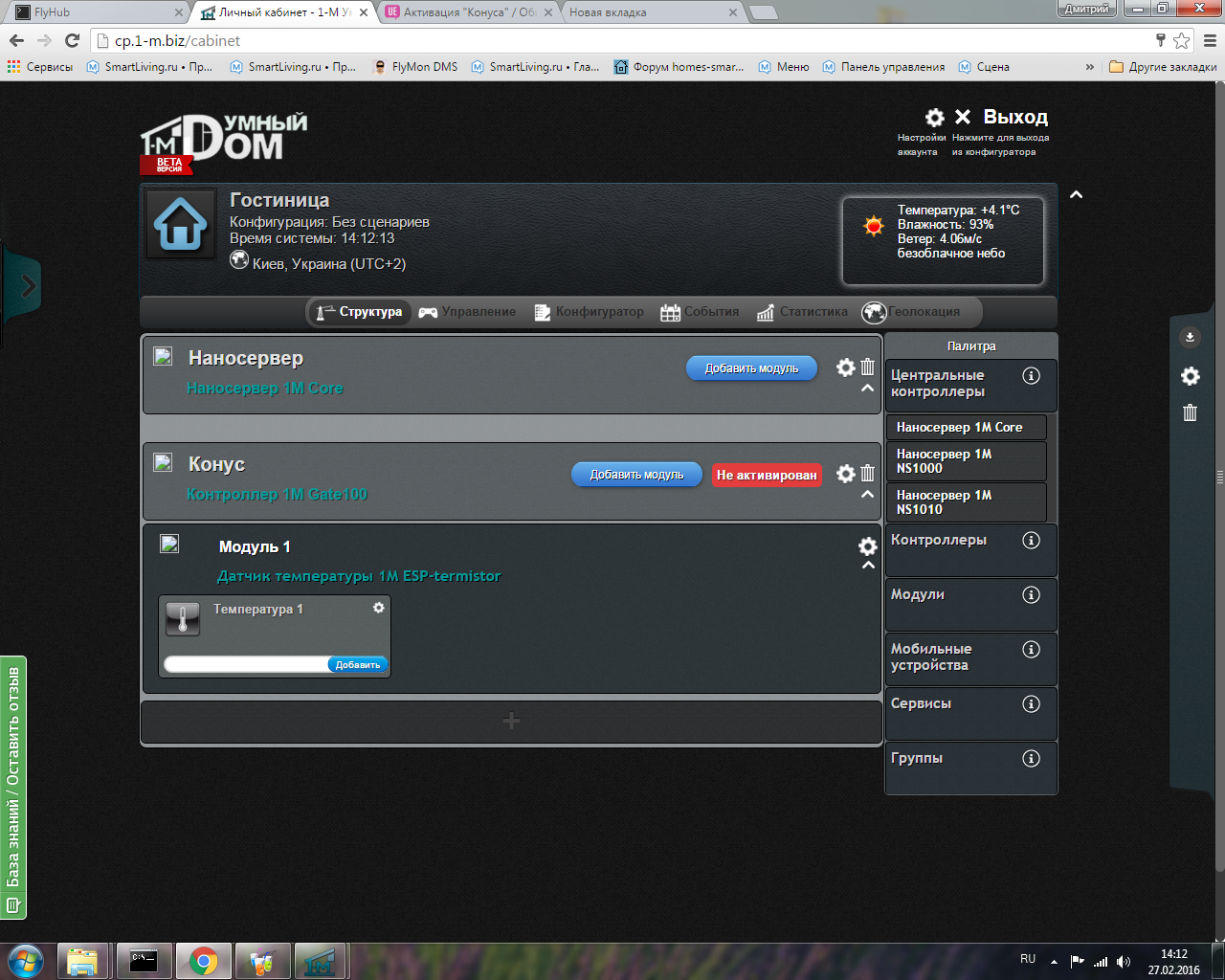Open Chrome from the Windows taskbar

click(203, 961)
